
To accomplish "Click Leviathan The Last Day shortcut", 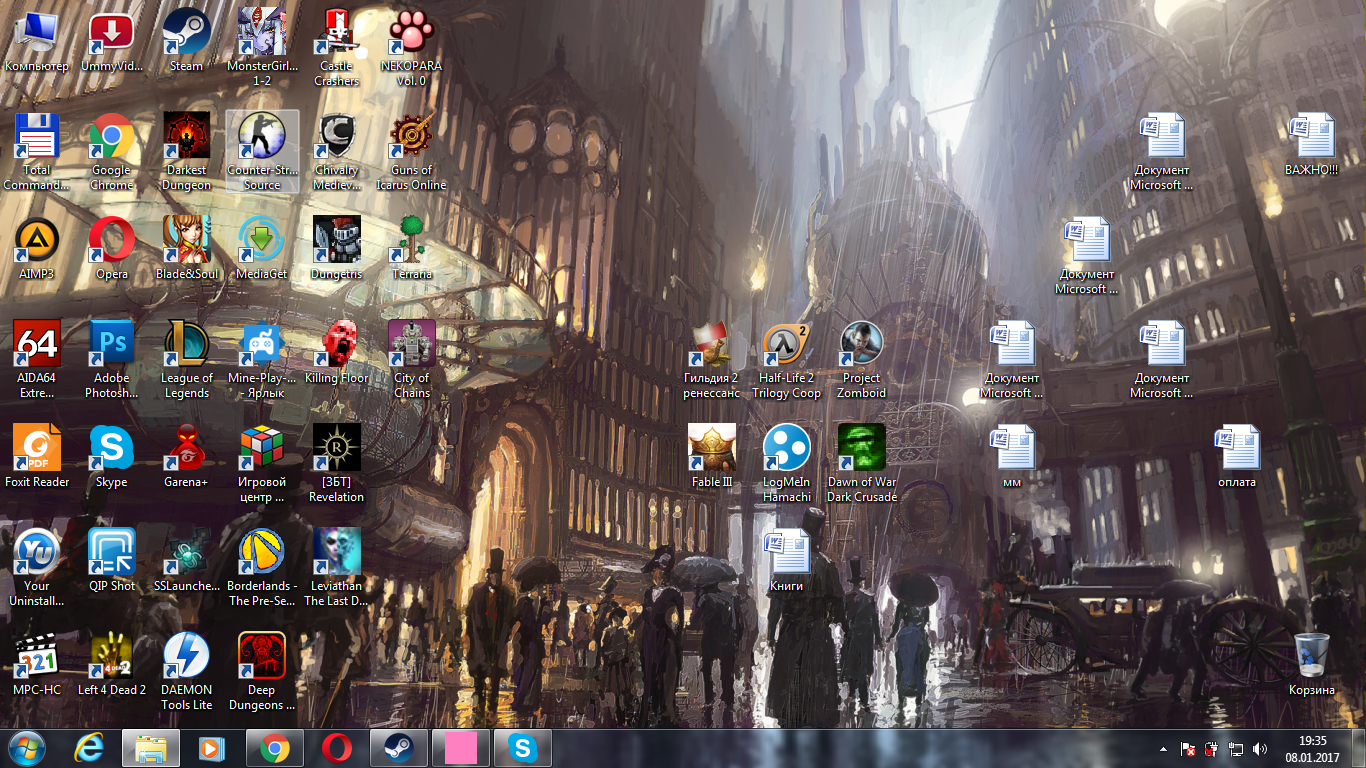I will [337, 569].
